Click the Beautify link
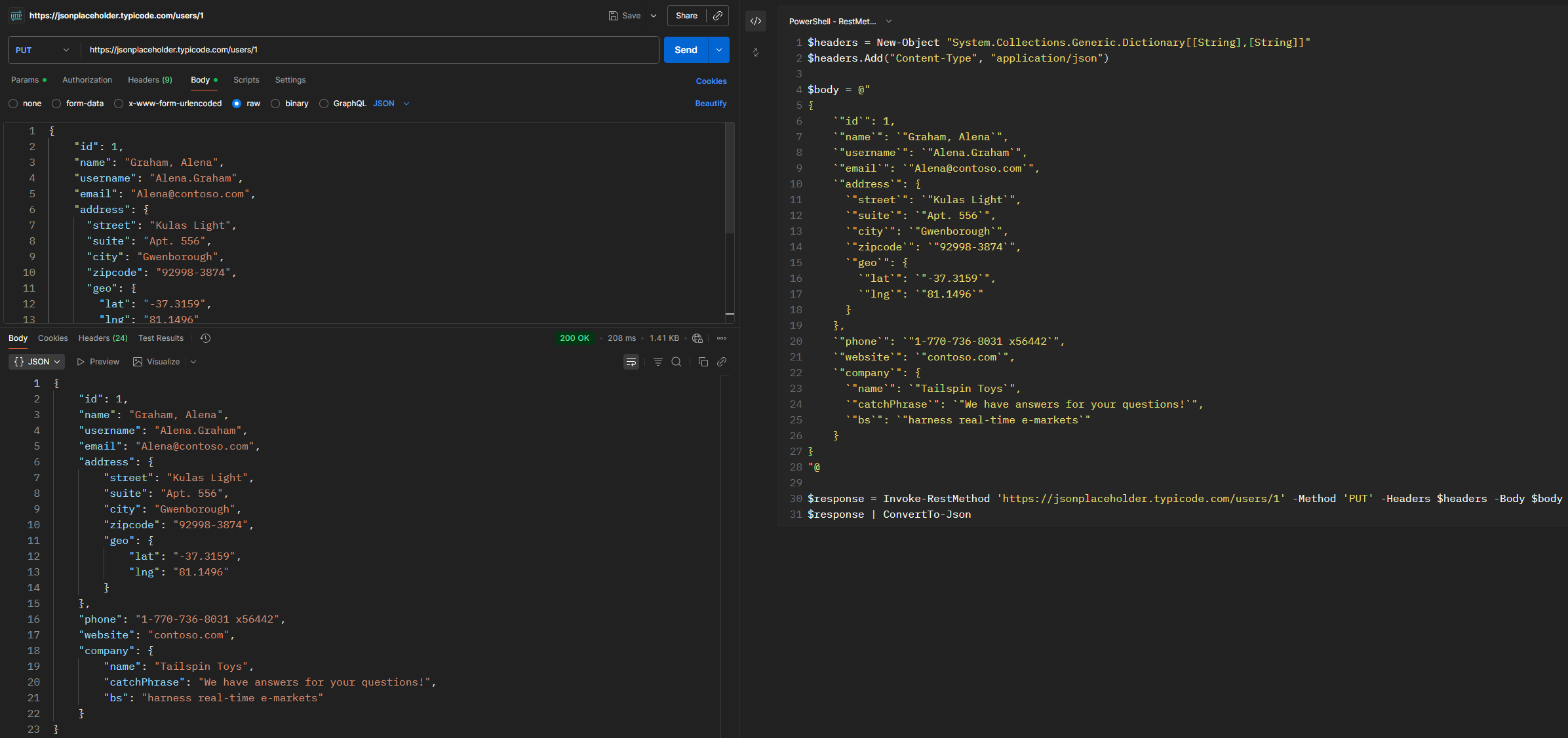This screenshot has height=738, width=1568. pos(711,104)
